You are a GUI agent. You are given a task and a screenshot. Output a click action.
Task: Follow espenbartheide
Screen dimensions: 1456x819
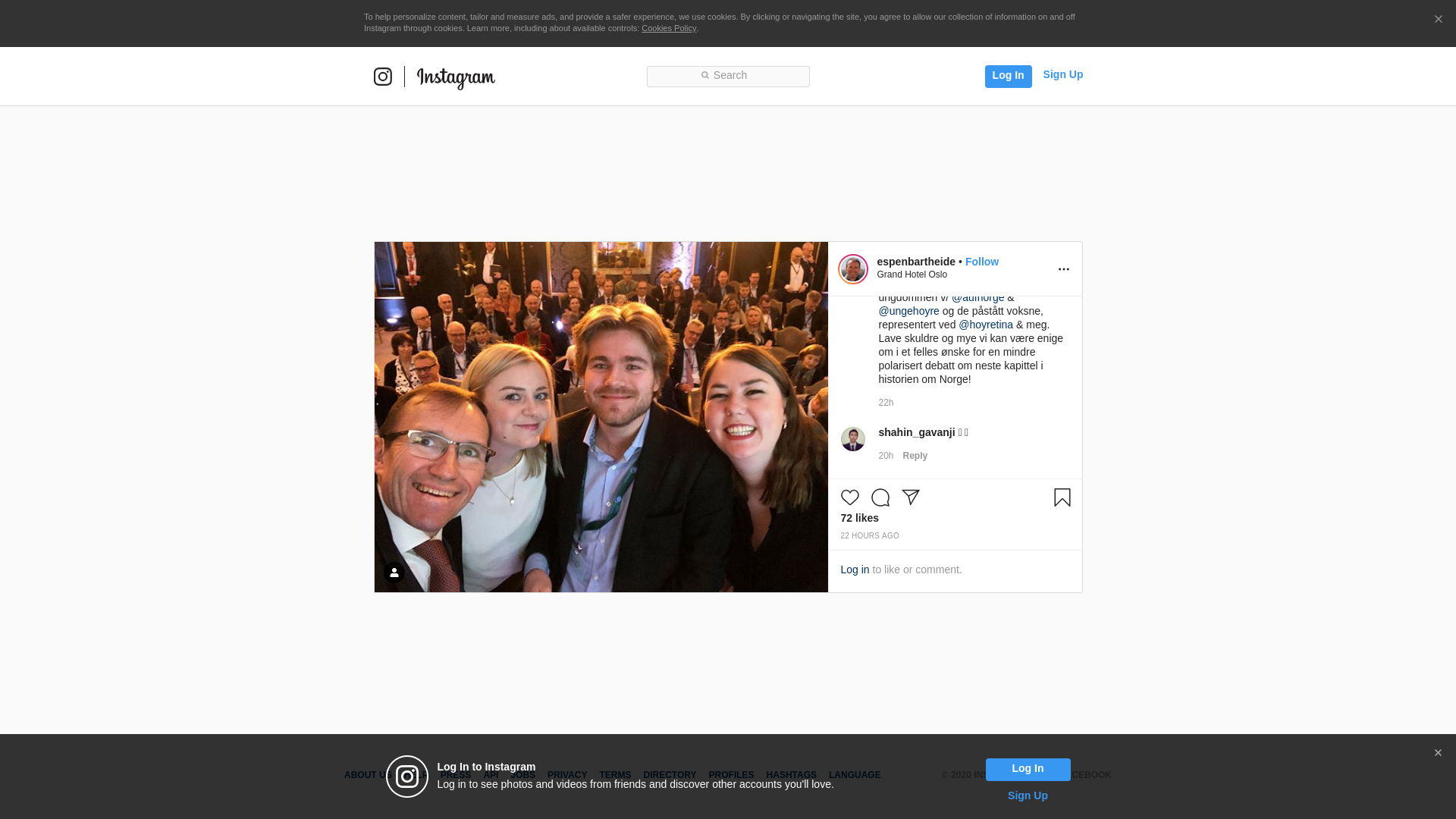coord(981,262)
